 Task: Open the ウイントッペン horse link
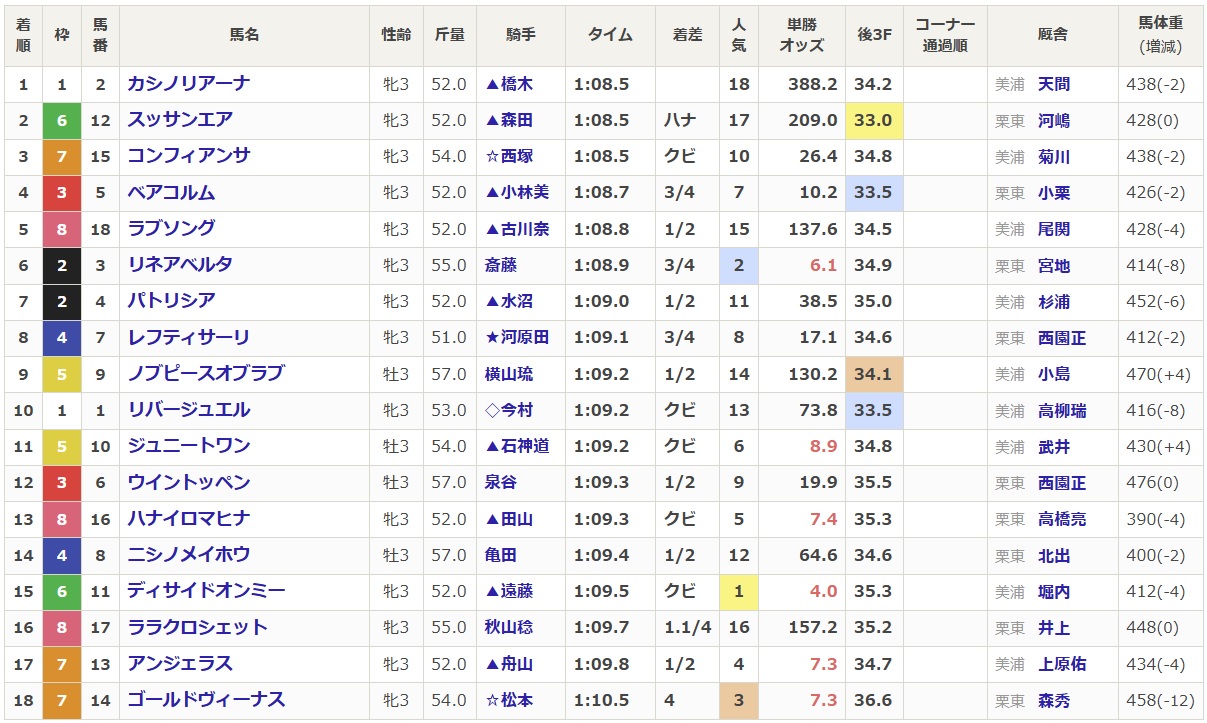pos(188,483)
